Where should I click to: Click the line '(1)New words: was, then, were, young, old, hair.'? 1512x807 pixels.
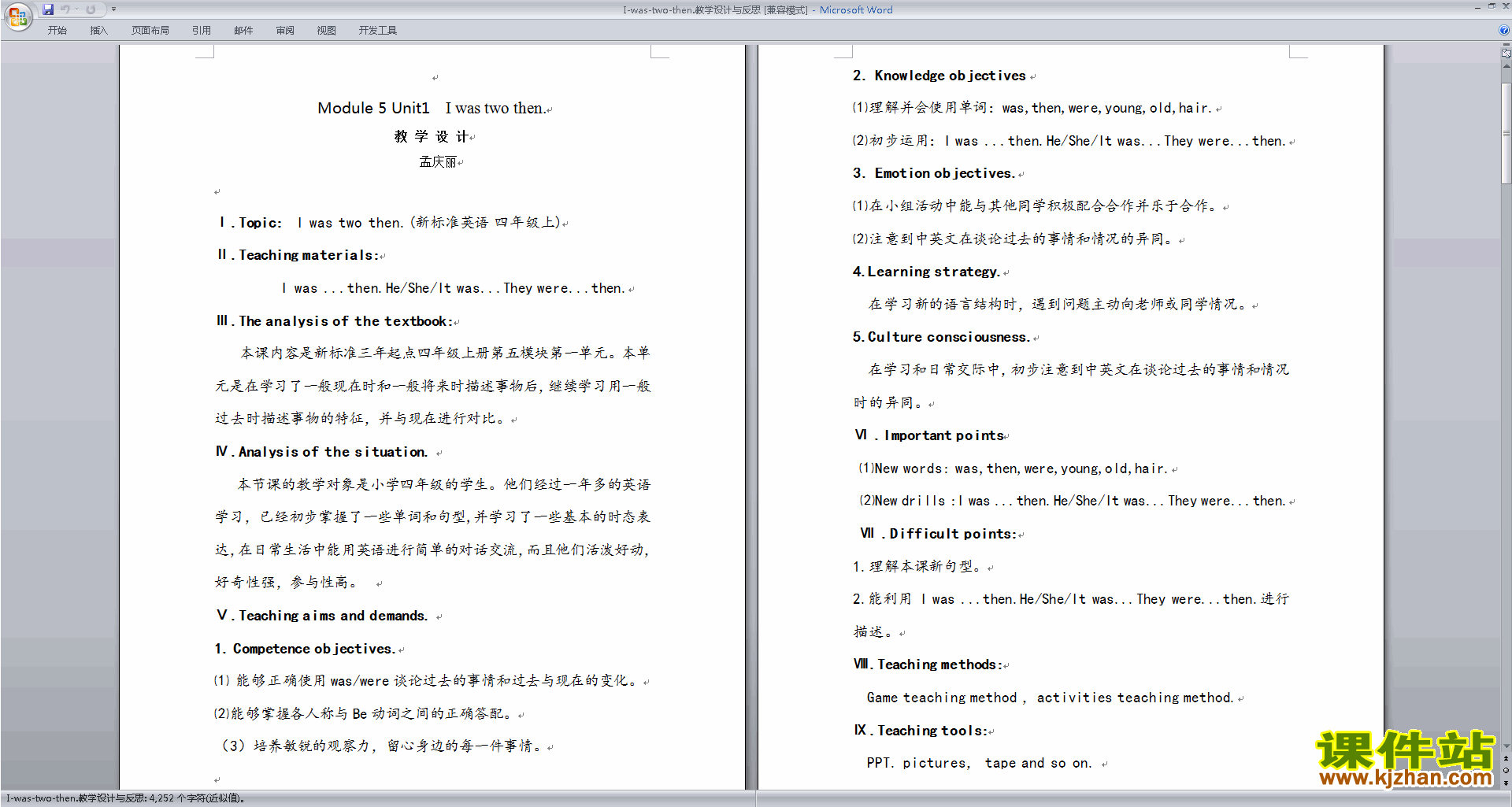(1014, 468)
